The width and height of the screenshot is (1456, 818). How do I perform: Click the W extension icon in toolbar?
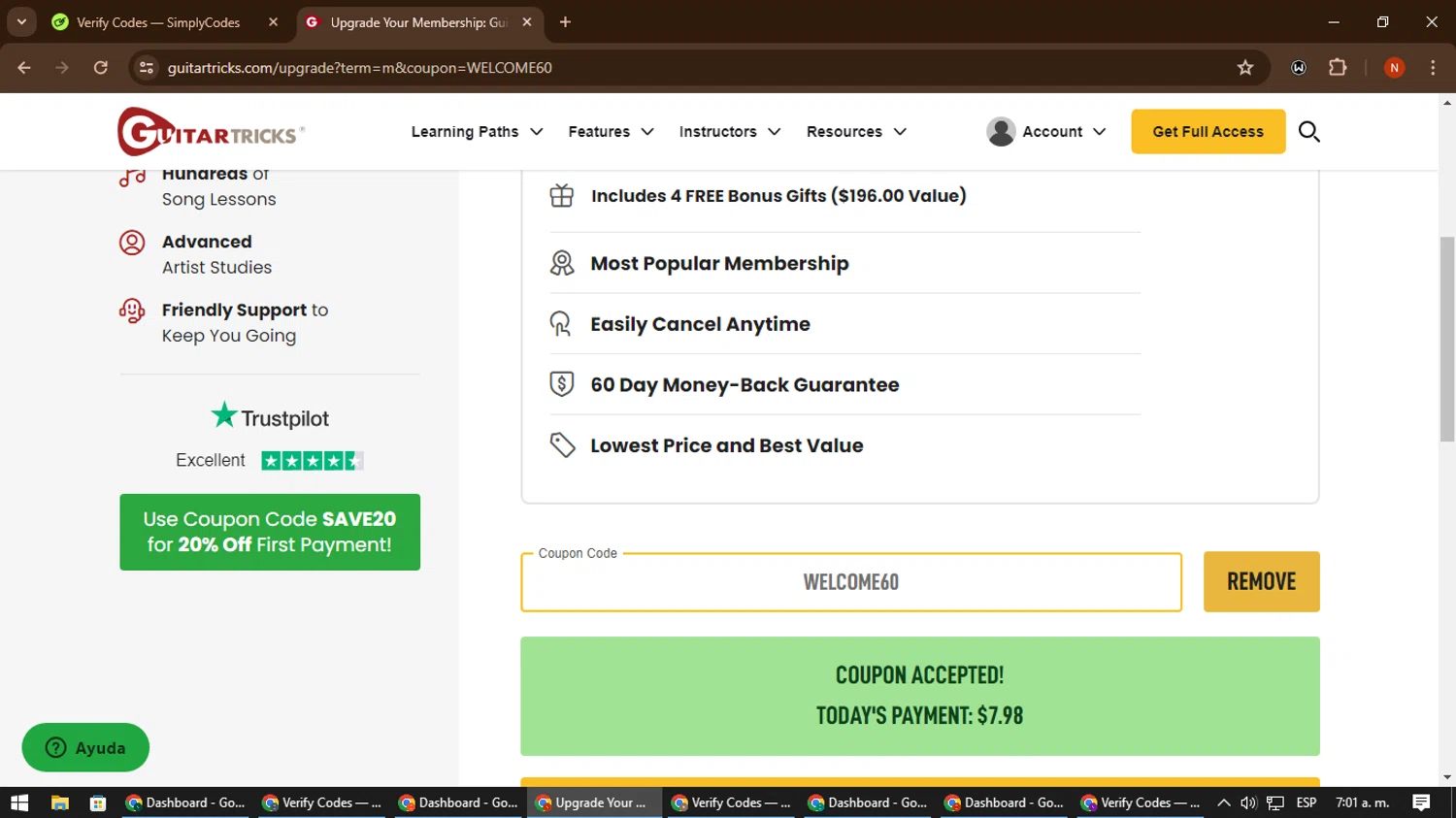click(1299, 67)
